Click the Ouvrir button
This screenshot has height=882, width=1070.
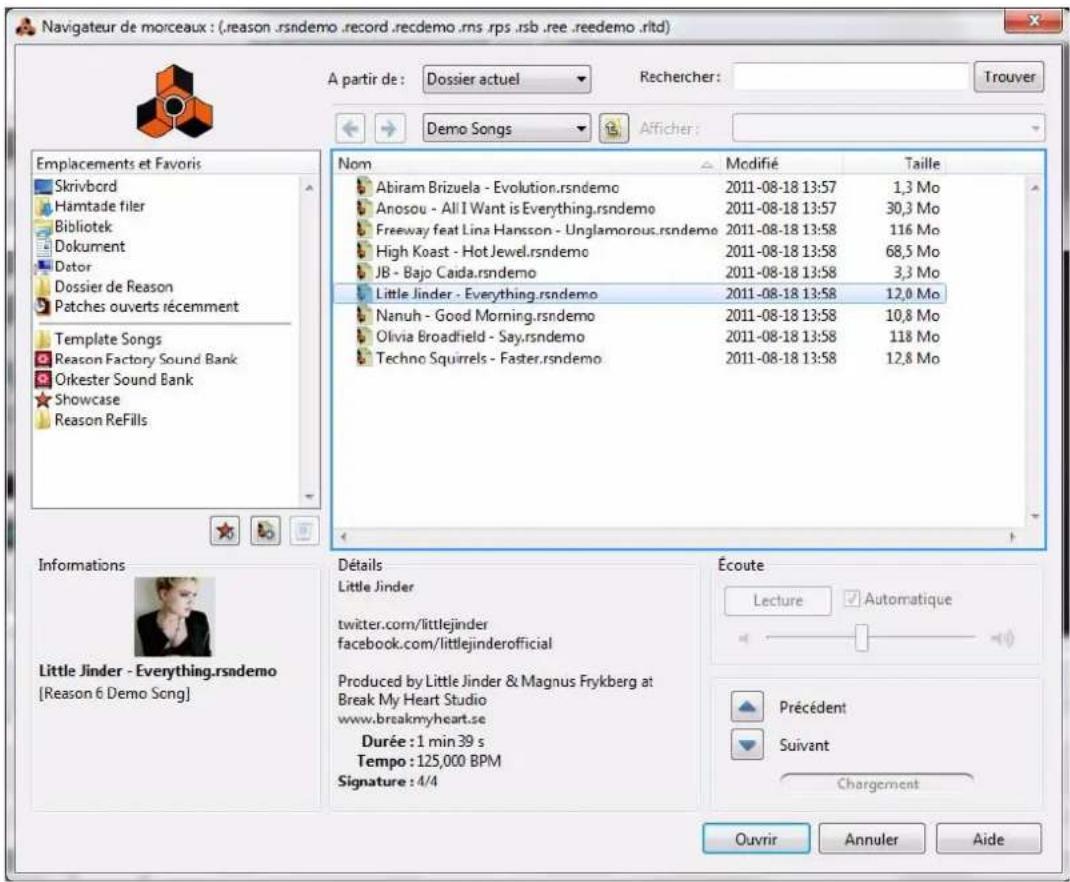point(756,839)
